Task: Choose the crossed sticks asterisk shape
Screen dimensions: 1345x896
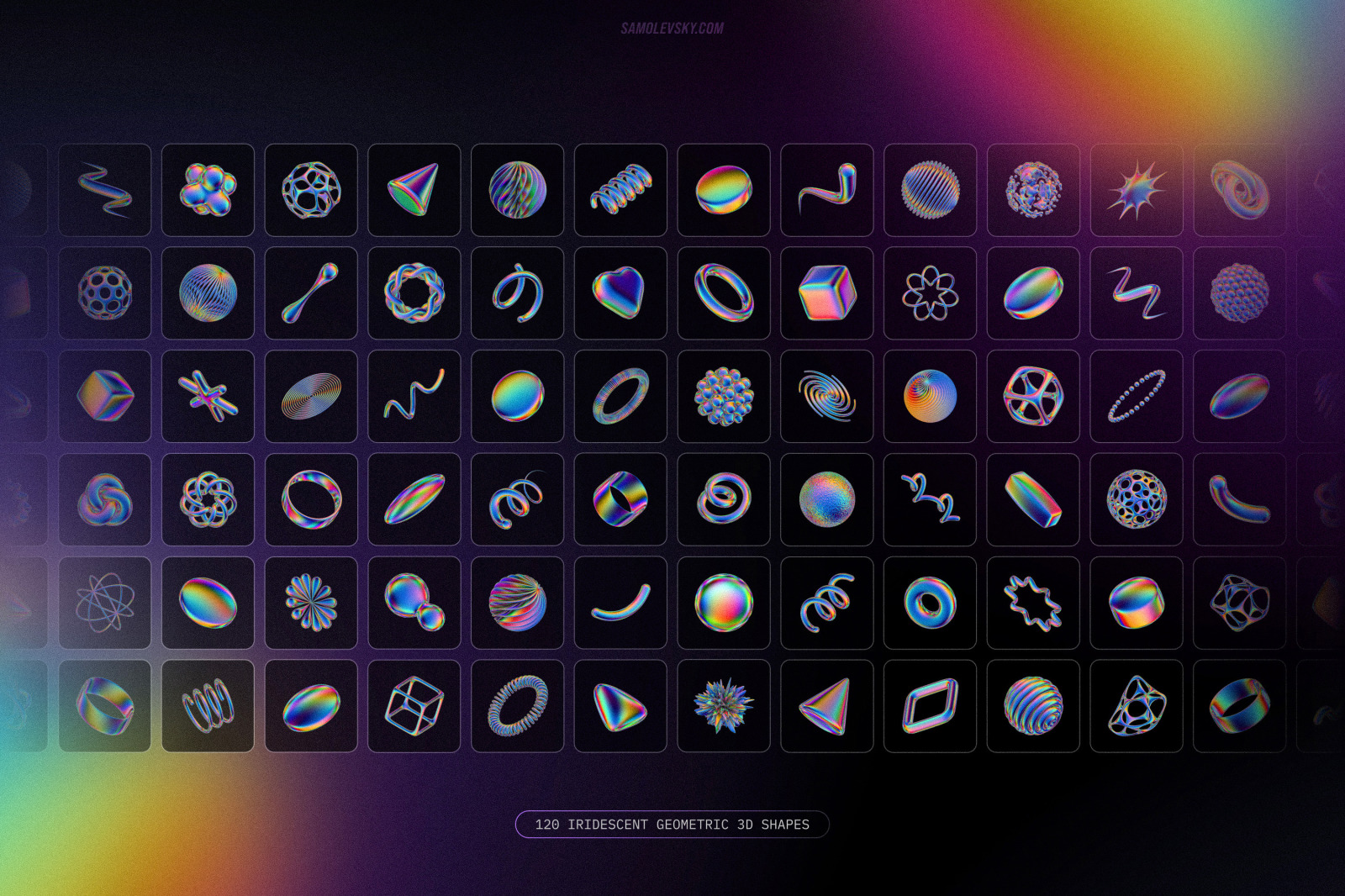Action: click(208, 397)
